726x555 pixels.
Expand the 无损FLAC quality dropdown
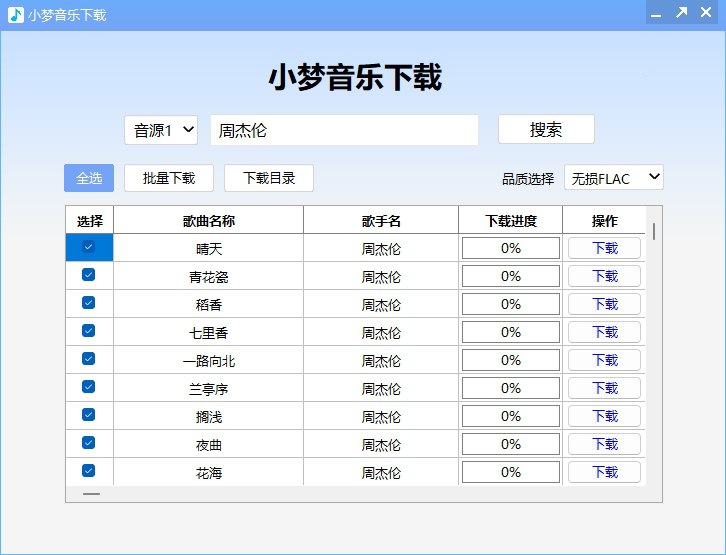[614, 178]
